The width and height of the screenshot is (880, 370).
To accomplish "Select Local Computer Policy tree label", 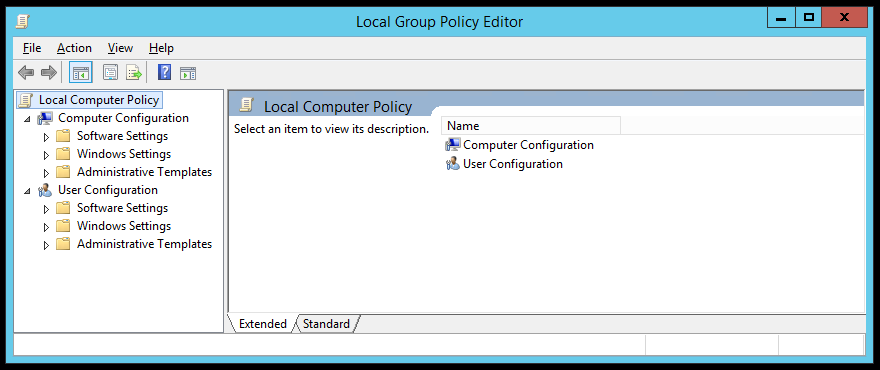I will [99, 101].
